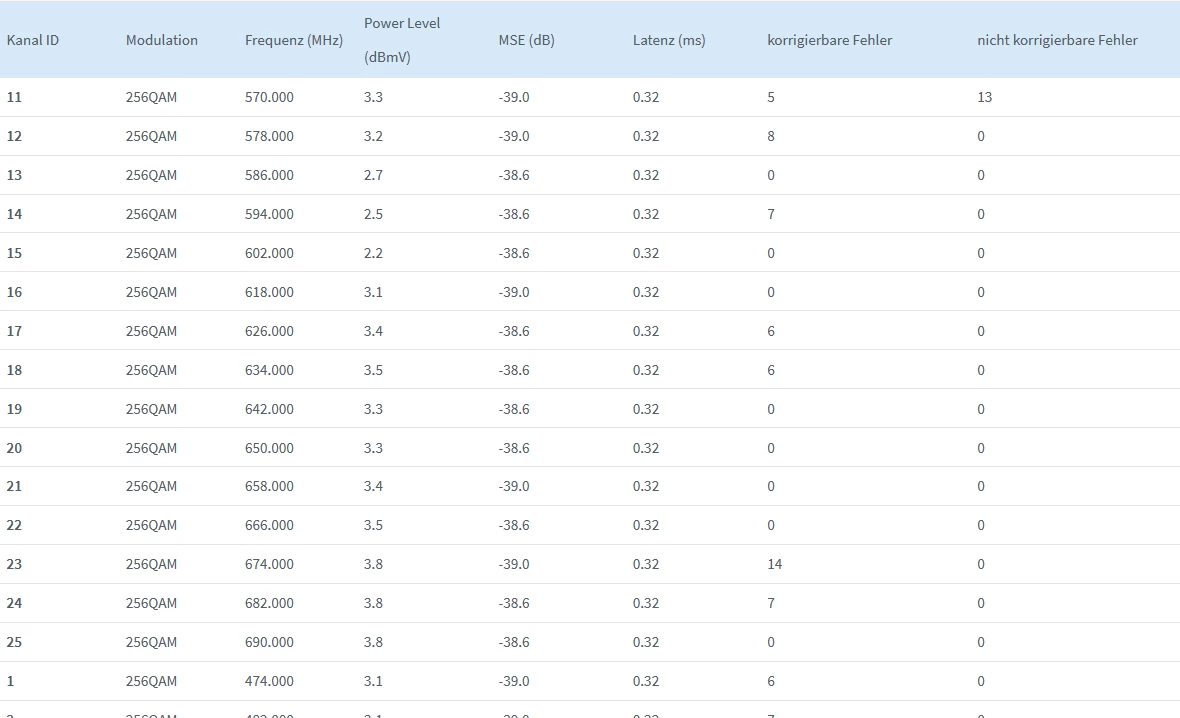Viewport: 1180px width, 718px height.
Task: Click the Kanal ID 23 cell
Action: point(14,564)
